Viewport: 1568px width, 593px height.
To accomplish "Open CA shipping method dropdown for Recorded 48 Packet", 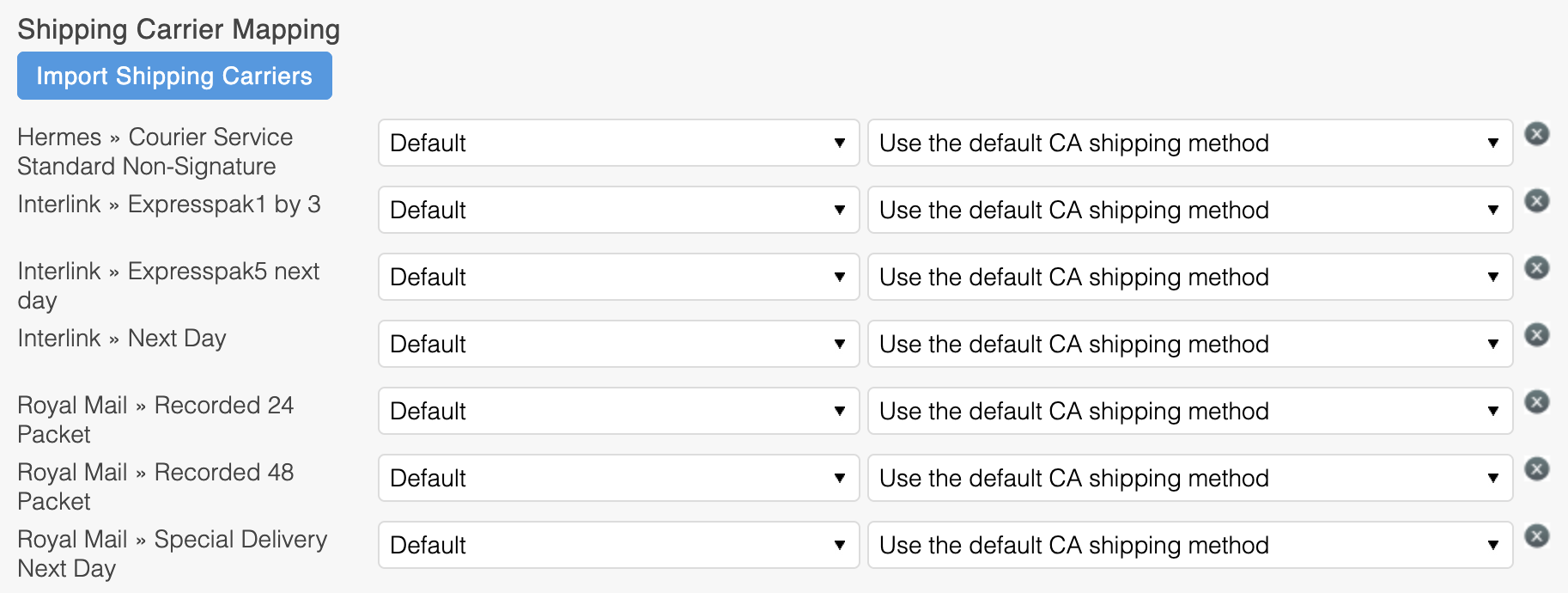I will click(1190, 478).
